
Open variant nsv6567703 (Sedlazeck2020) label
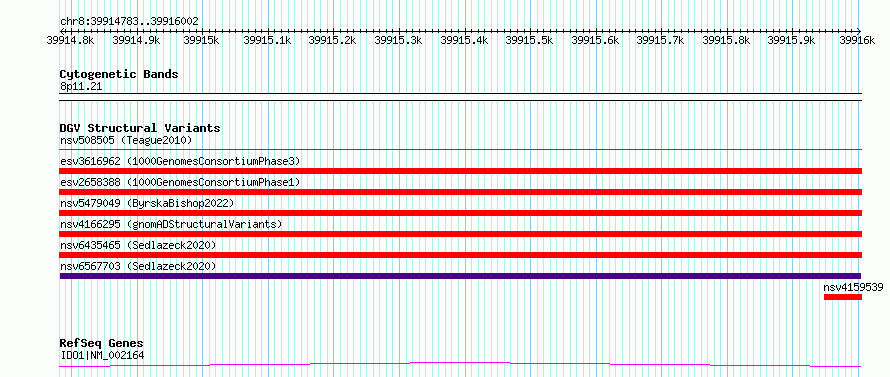[x=138, y=266]
